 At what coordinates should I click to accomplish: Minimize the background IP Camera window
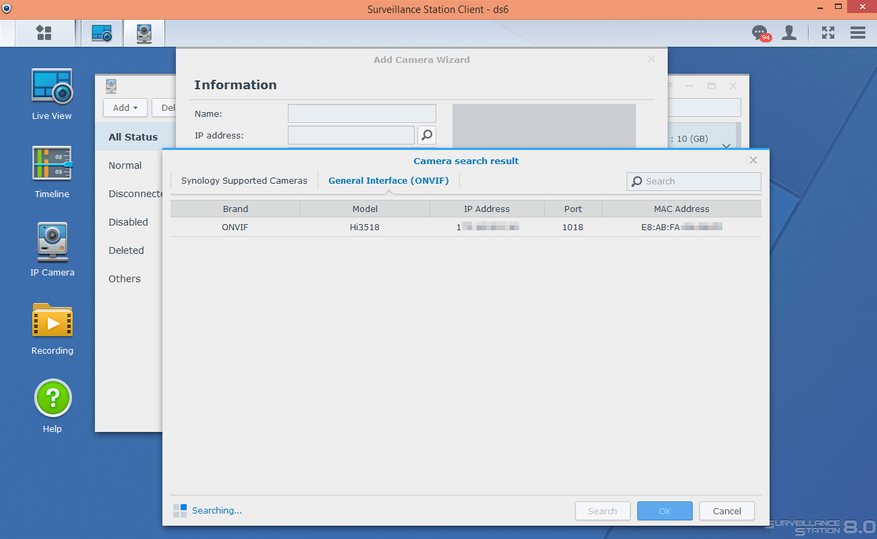690,86
